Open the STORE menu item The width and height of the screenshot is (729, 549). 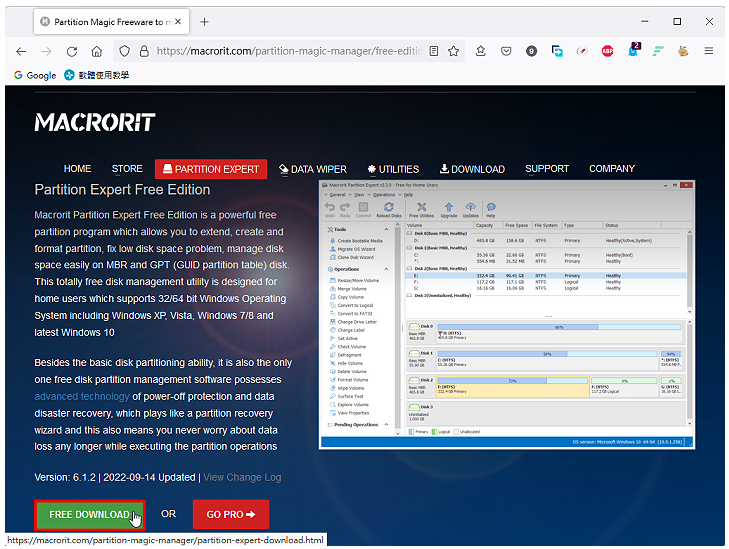tap(127, 169)
